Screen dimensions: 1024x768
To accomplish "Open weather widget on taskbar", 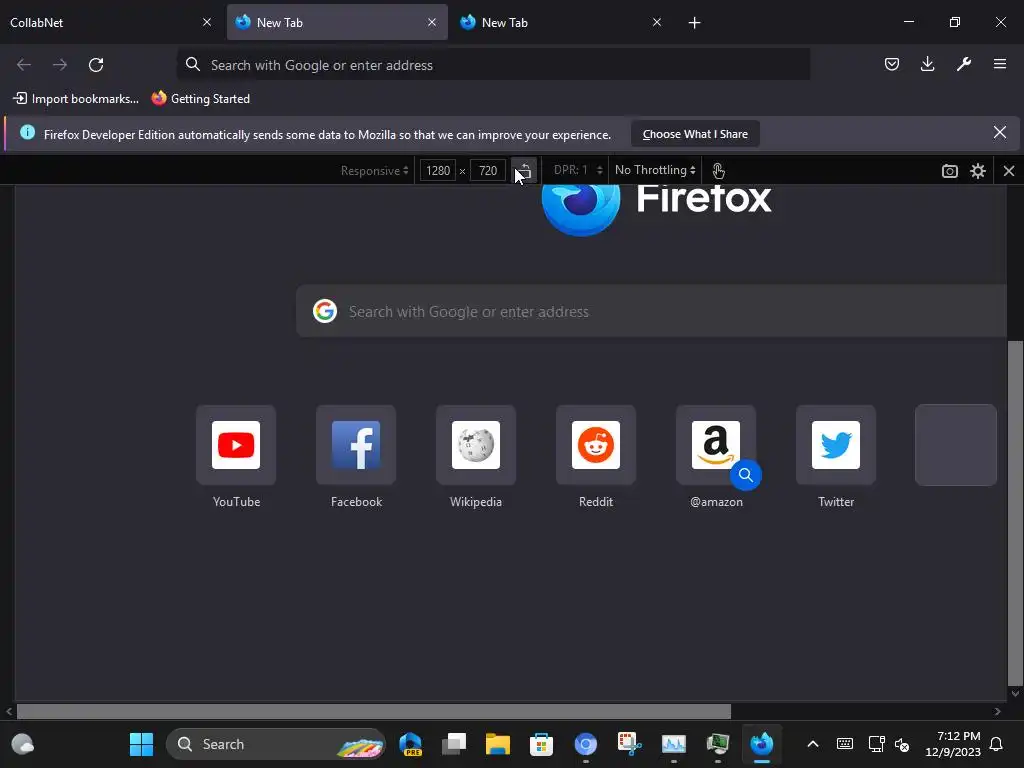I will coord(23,744).
